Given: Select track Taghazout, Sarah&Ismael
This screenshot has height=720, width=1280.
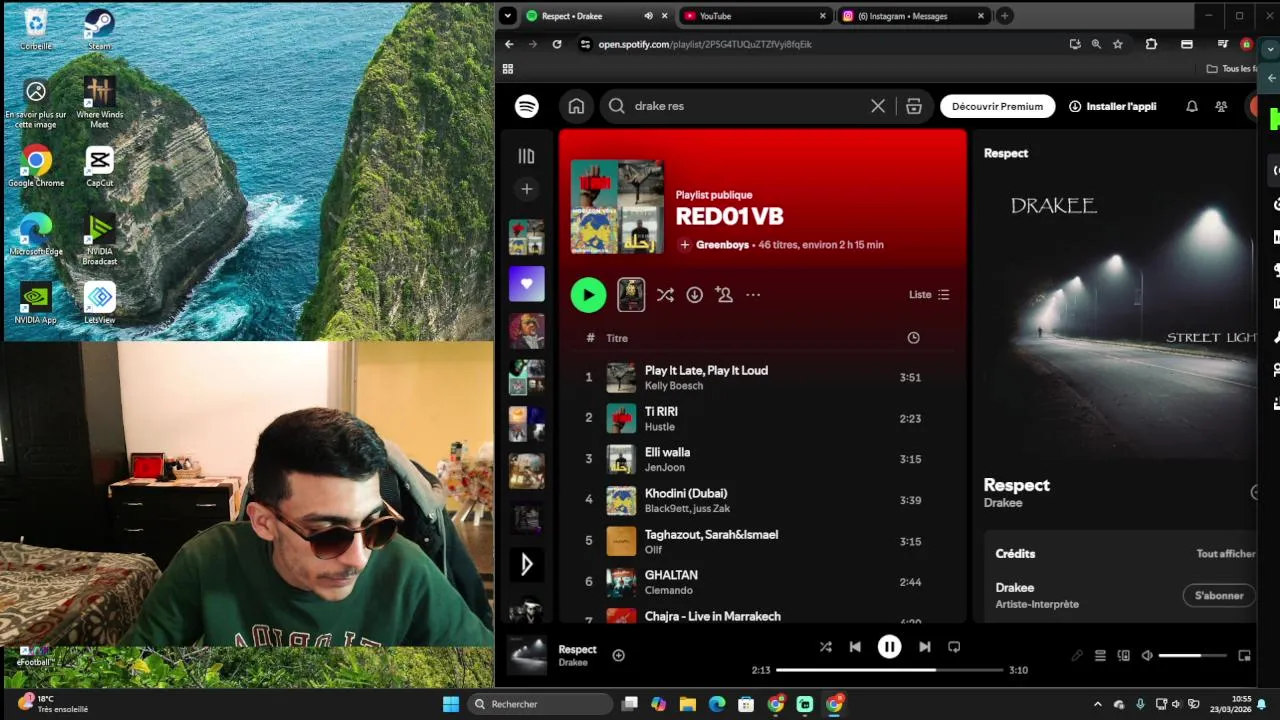Looking at the screenshot, I should tap(711, 535).
